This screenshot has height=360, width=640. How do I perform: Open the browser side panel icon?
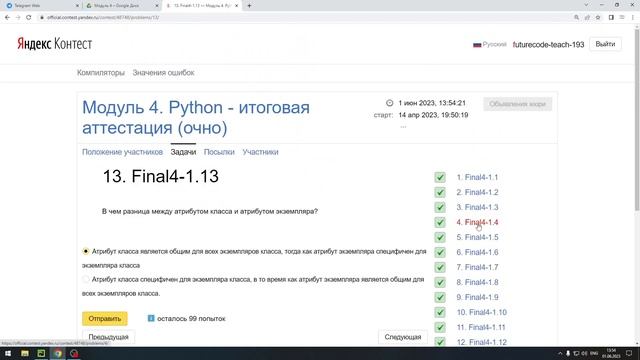(x=611, y=18)
